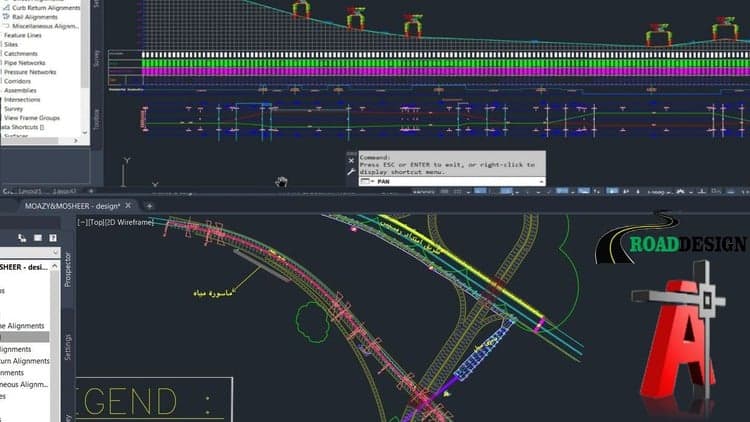Screen dimensions: 750x422
Task: Select Catchments tree node
Action: coord(21,54)
